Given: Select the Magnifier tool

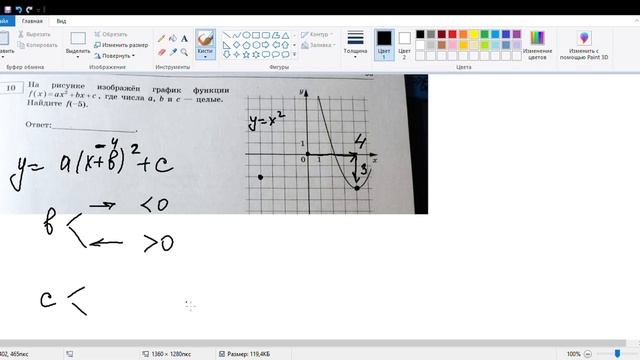Looking at the screenshot, I should [x=184, y=52].
